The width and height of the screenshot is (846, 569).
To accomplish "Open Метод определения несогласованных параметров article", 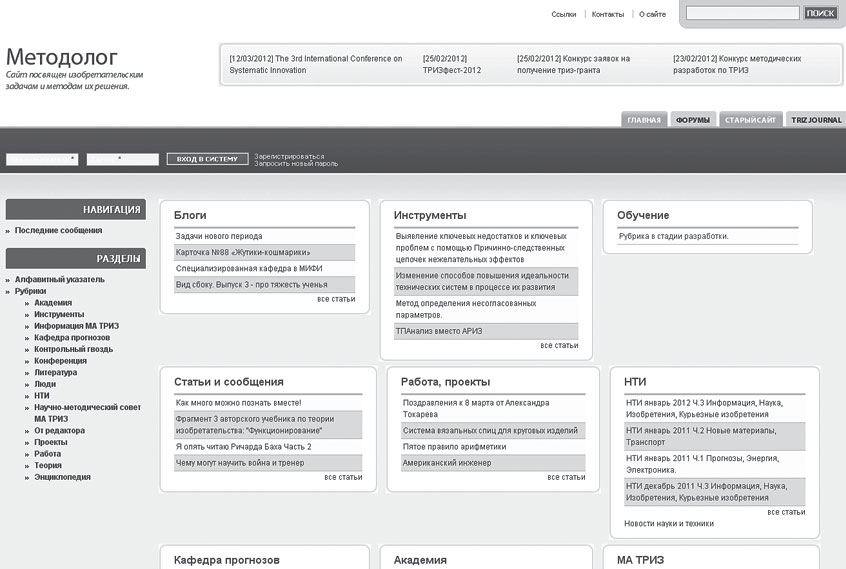I will coord(466,309).
